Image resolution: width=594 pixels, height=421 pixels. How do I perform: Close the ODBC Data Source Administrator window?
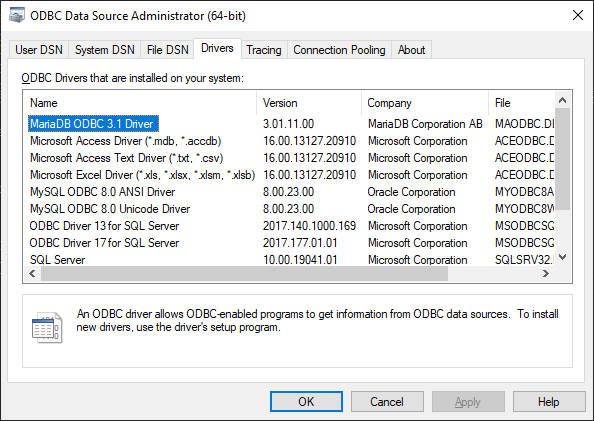coord(577,16)
